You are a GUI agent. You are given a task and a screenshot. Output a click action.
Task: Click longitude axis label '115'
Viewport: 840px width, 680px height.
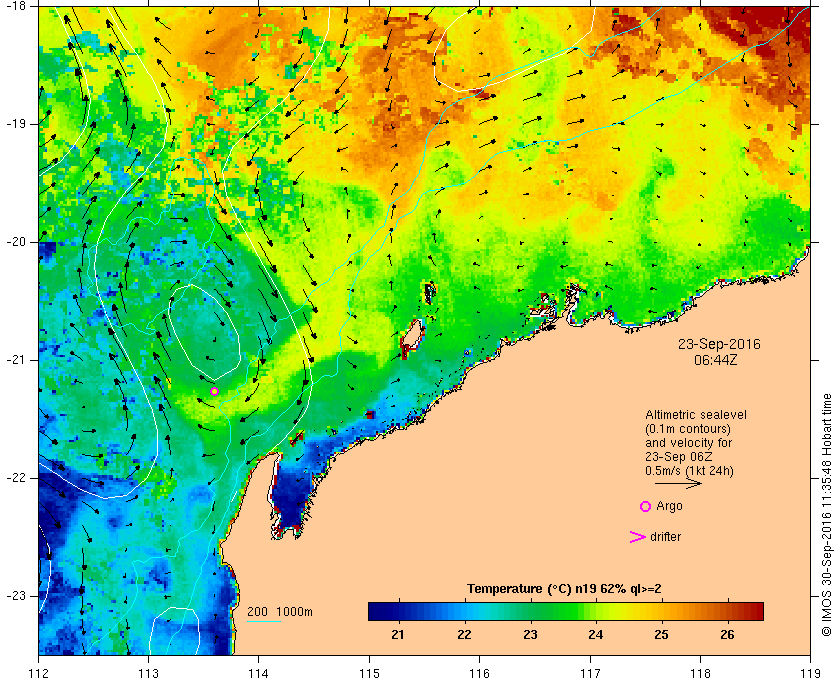tap(369, 673)
